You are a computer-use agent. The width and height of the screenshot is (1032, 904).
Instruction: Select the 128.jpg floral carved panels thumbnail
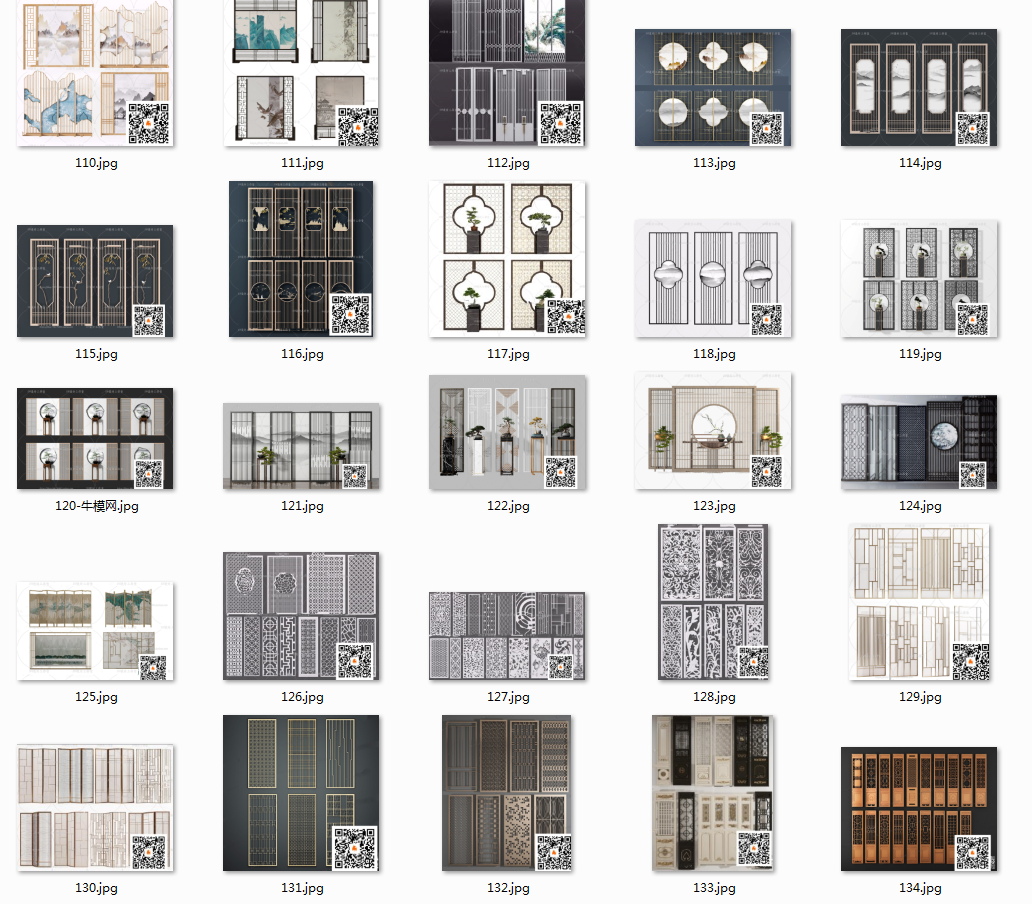(713, 602)
